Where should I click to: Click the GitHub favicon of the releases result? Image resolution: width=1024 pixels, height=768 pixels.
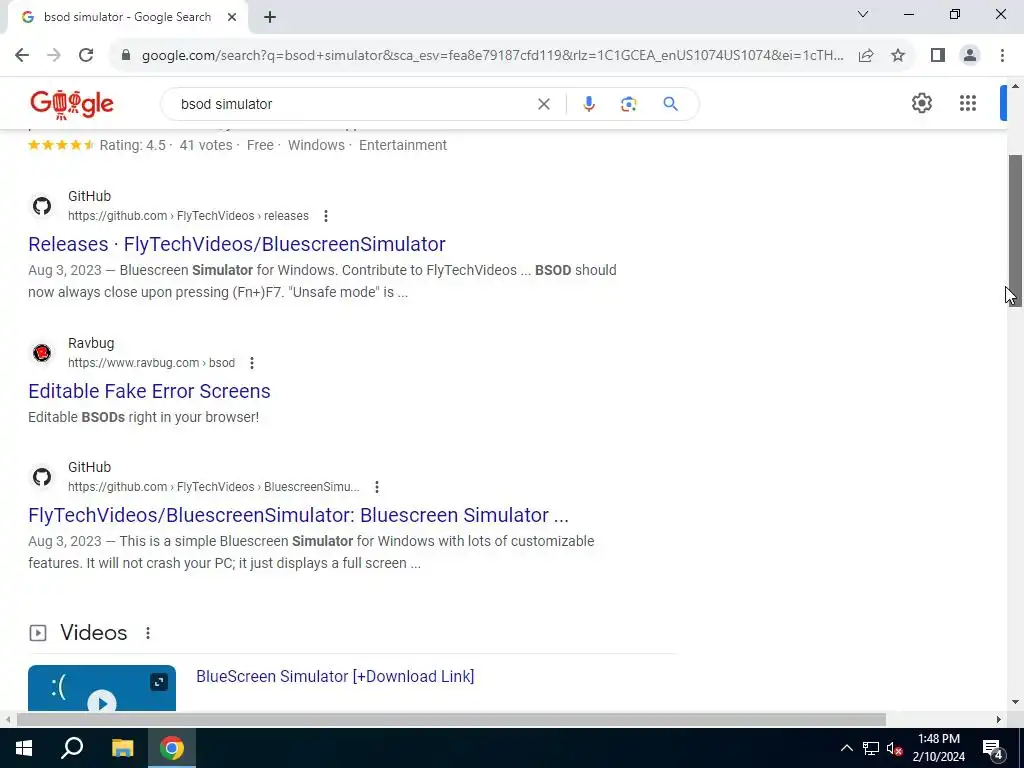point(42,206)
